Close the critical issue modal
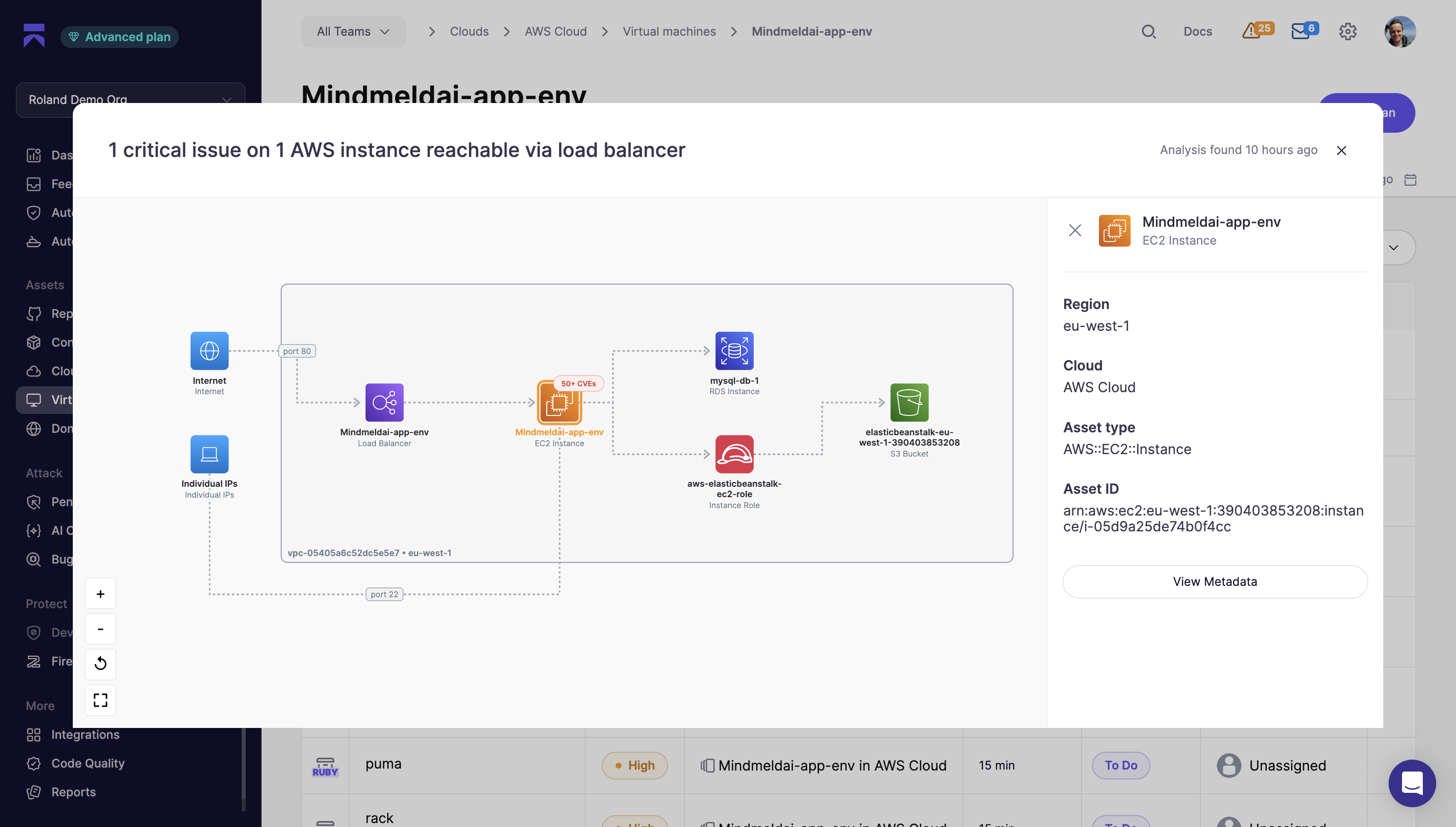This screenshot has height=827, width=1456. 1341,150
